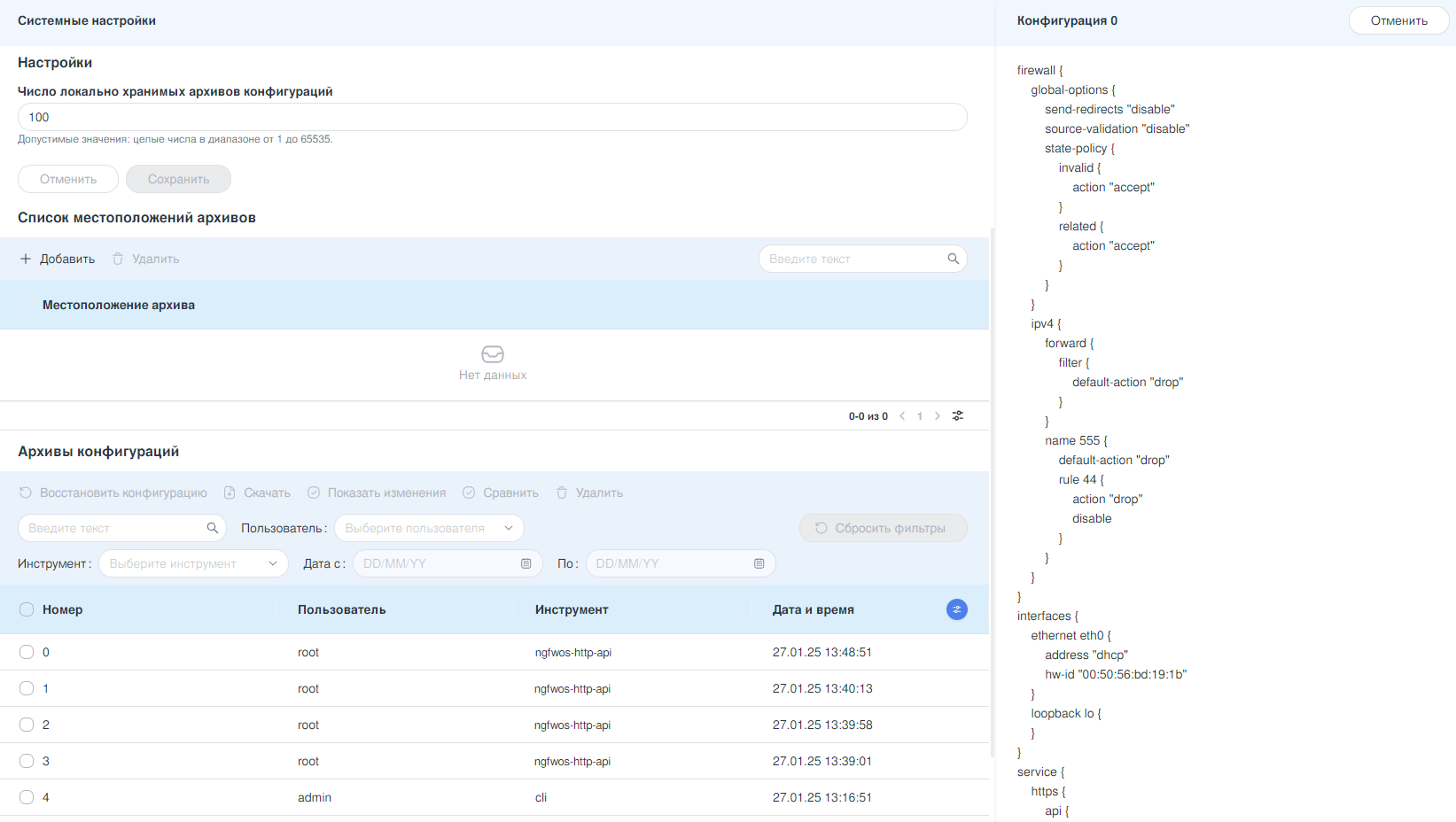
Task: Tick the checkbox for archive number 3
Action: [27, 761]
